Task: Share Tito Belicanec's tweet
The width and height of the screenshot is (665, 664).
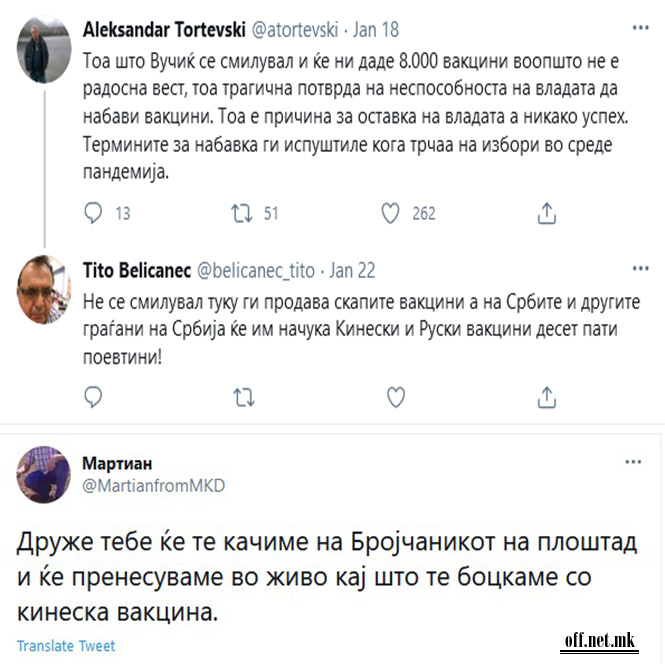Action: [x=547, y=398]
